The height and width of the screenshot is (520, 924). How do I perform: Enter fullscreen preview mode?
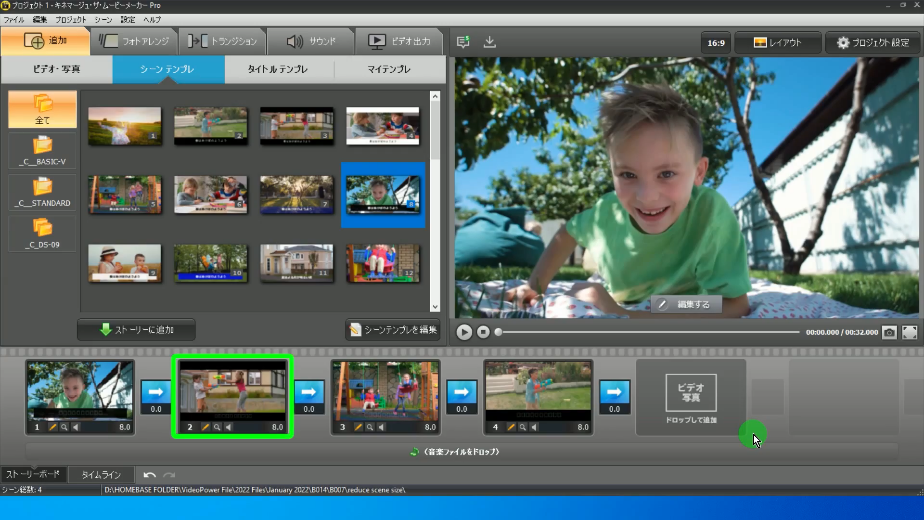coord(910,332)
